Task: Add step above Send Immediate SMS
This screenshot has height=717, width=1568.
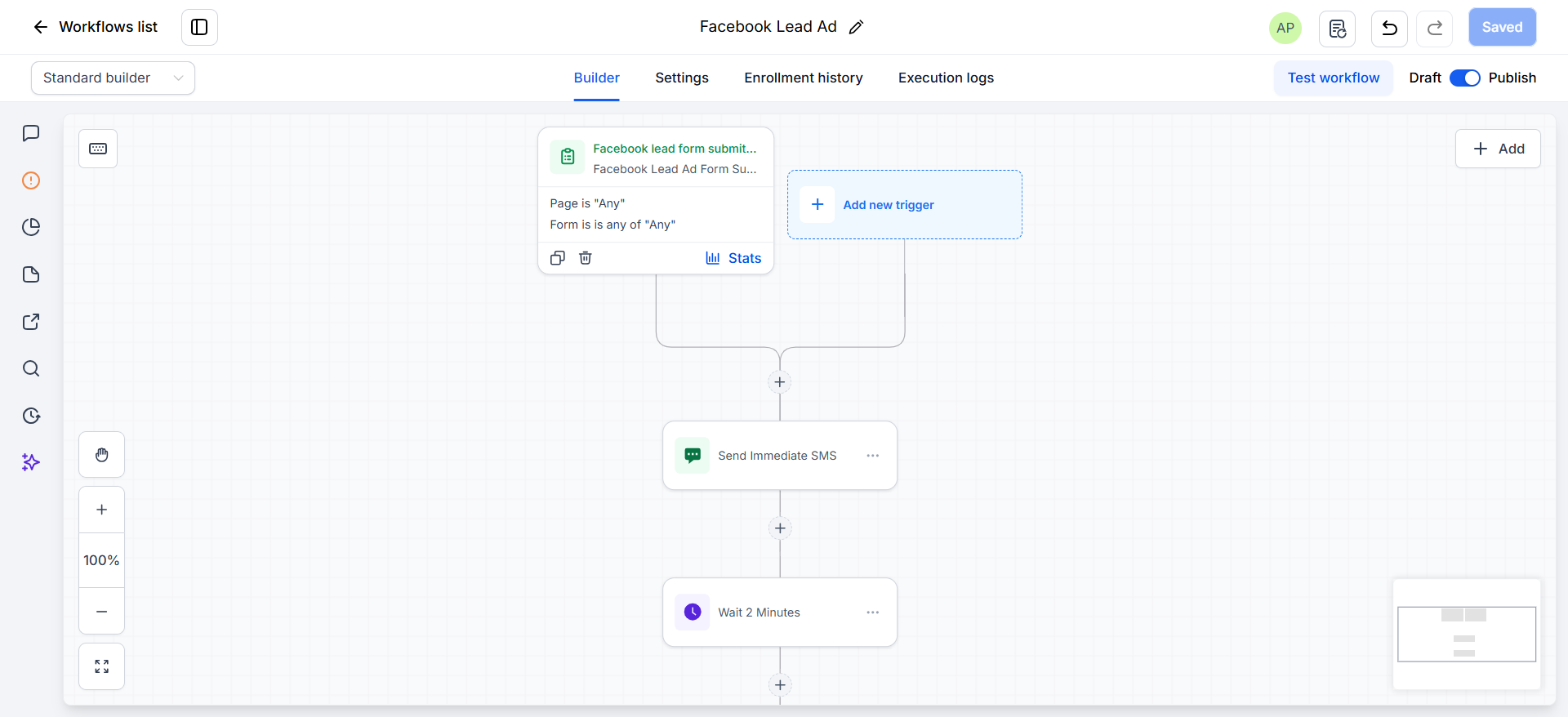Action: pyautogui.click(x=780, y=382)
